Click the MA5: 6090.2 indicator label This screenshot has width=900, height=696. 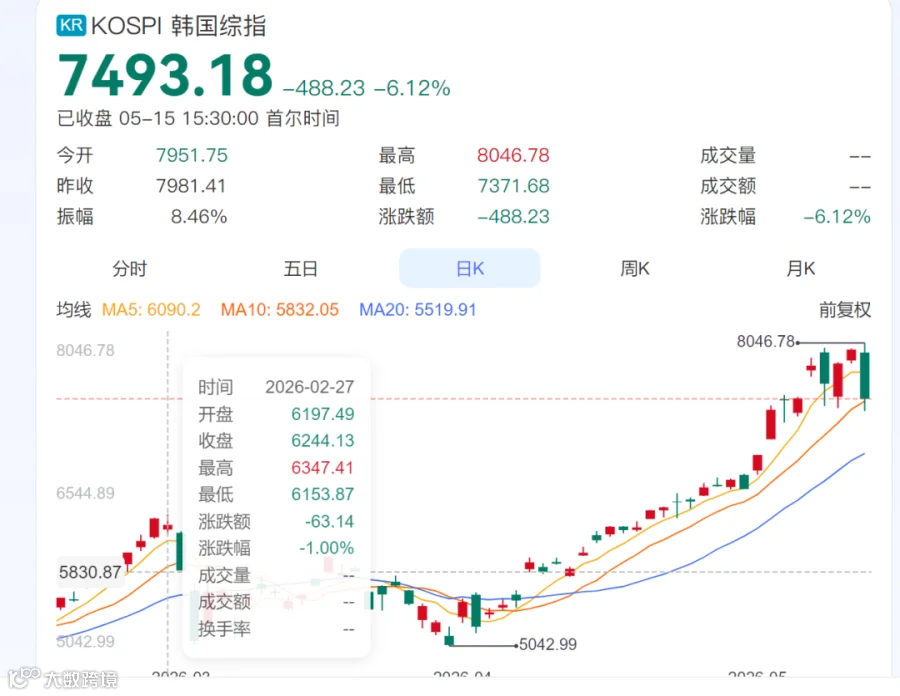151,310
